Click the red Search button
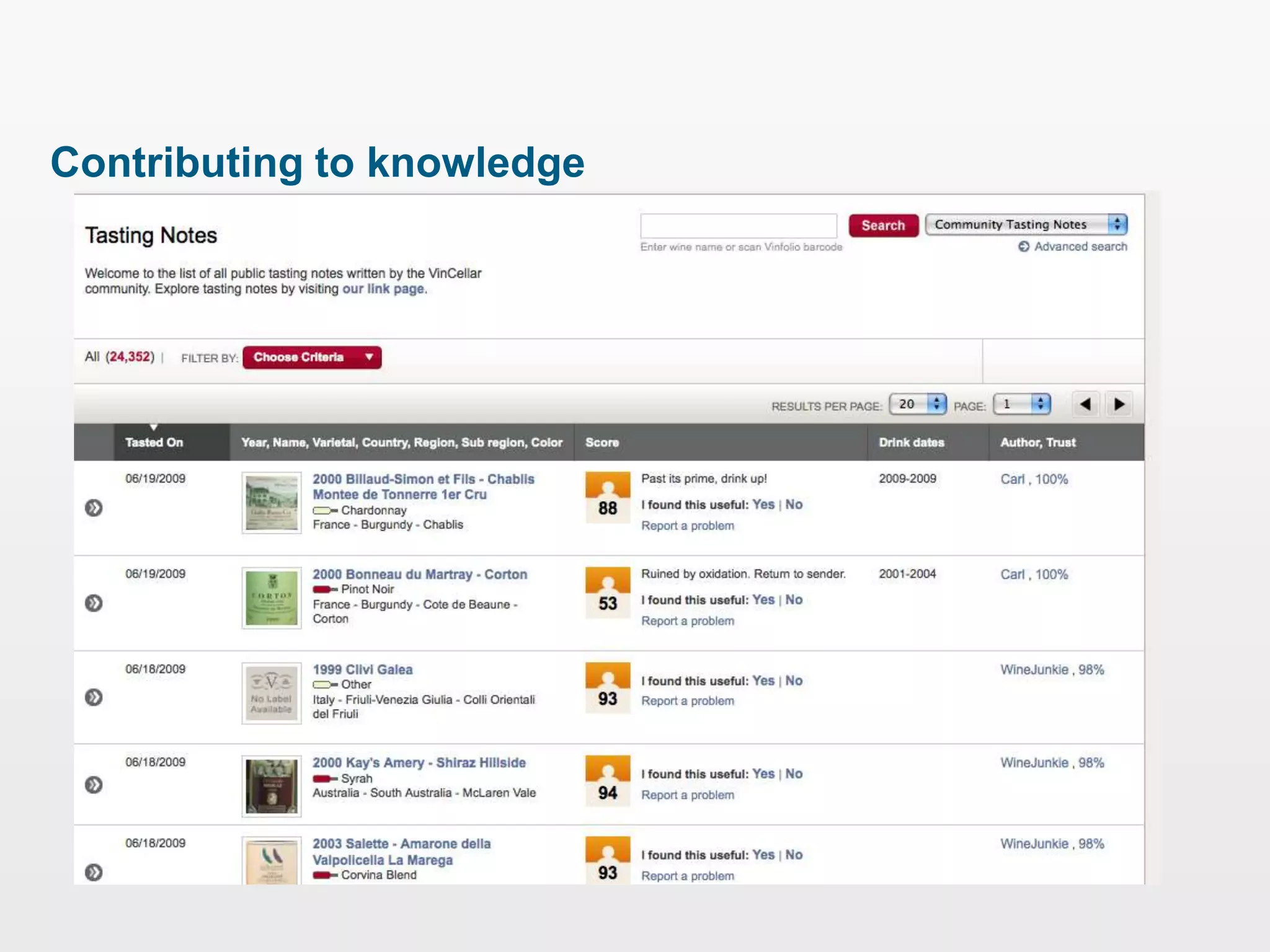Viewport: 1270px width, 952px height. 883,226
